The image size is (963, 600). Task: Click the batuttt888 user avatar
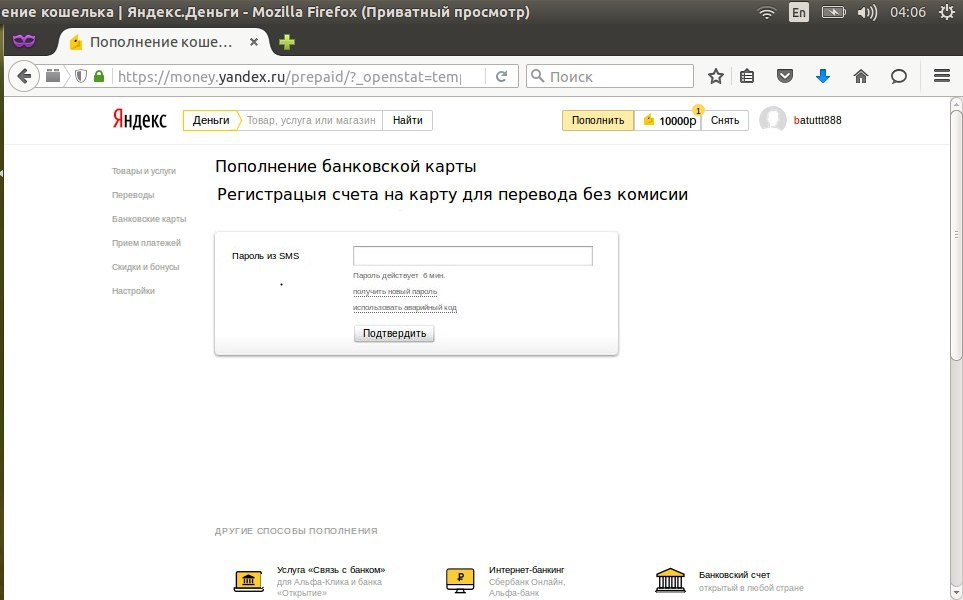click(x=772, y=120)
